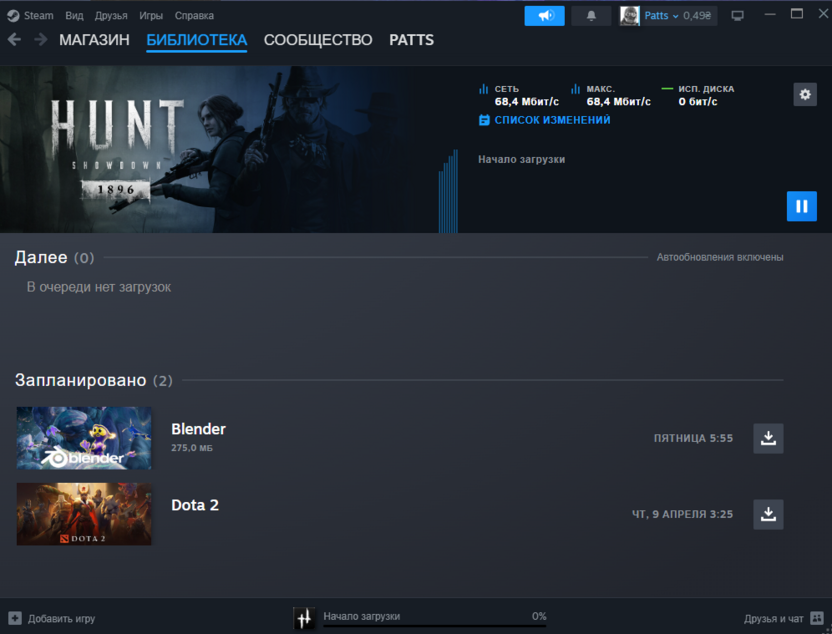Open the Игры menu
Screen dimensions: 832x634
151,16
